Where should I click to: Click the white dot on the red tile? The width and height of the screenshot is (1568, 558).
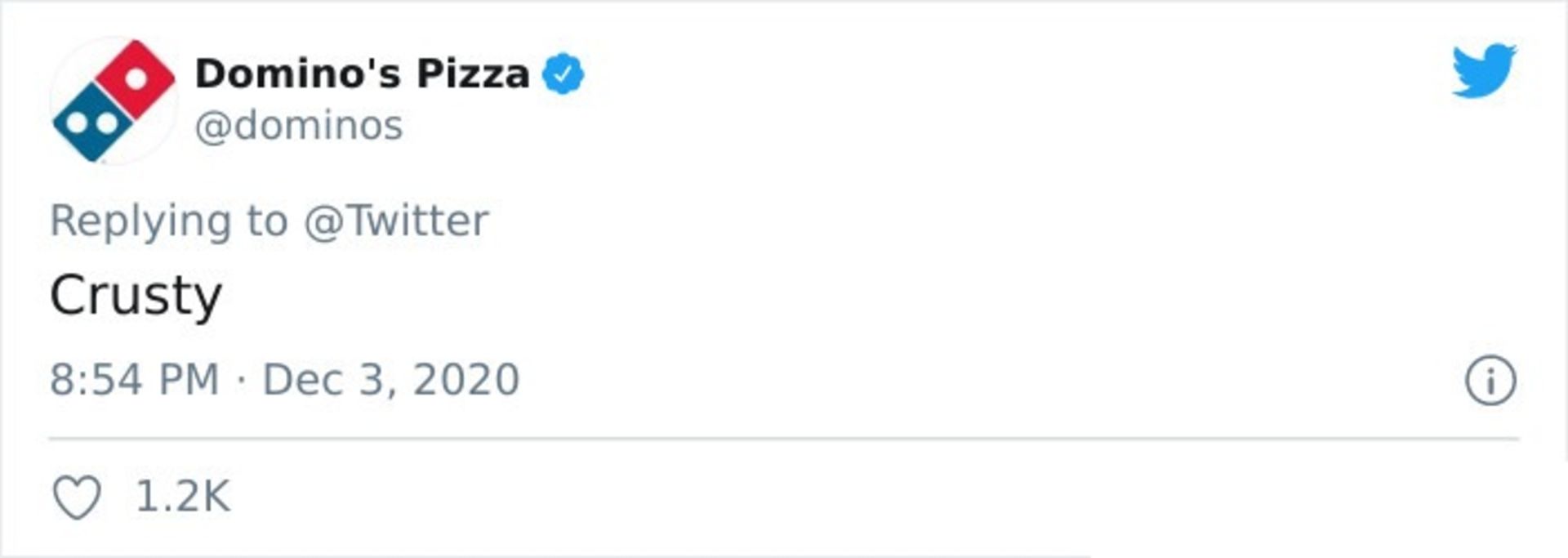pos(136,78)
